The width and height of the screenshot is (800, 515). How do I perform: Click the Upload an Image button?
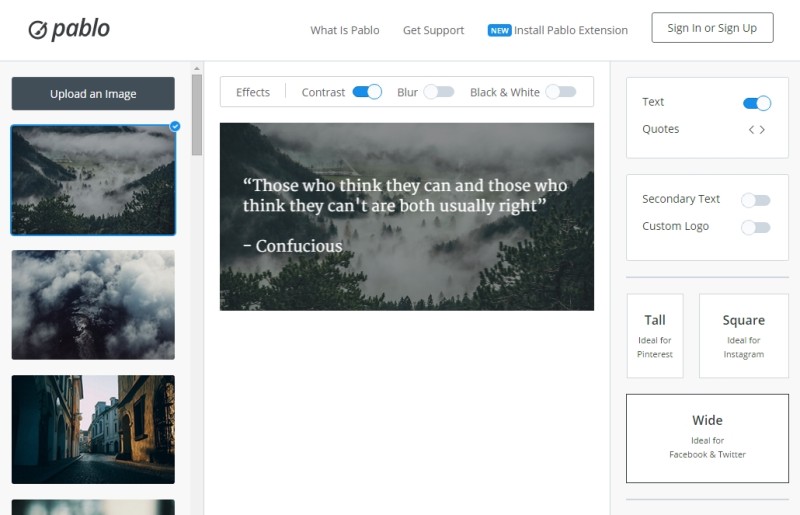point(93,94)
